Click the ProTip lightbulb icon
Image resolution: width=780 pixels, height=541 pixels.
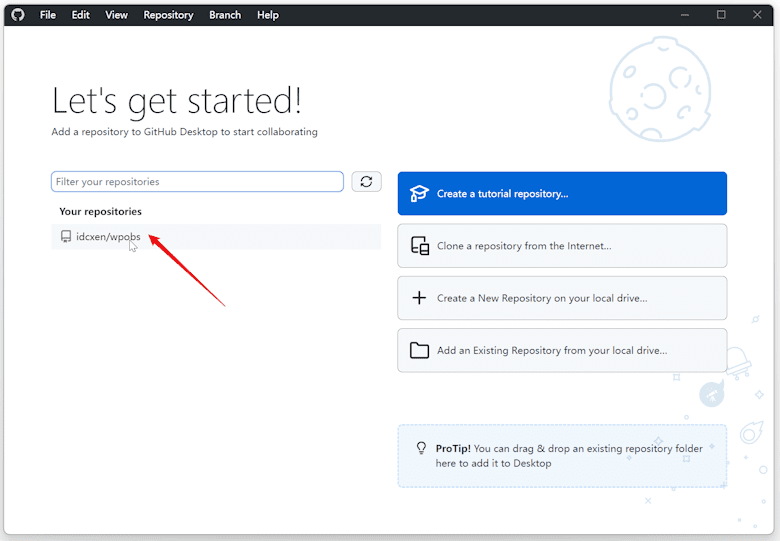421,448
